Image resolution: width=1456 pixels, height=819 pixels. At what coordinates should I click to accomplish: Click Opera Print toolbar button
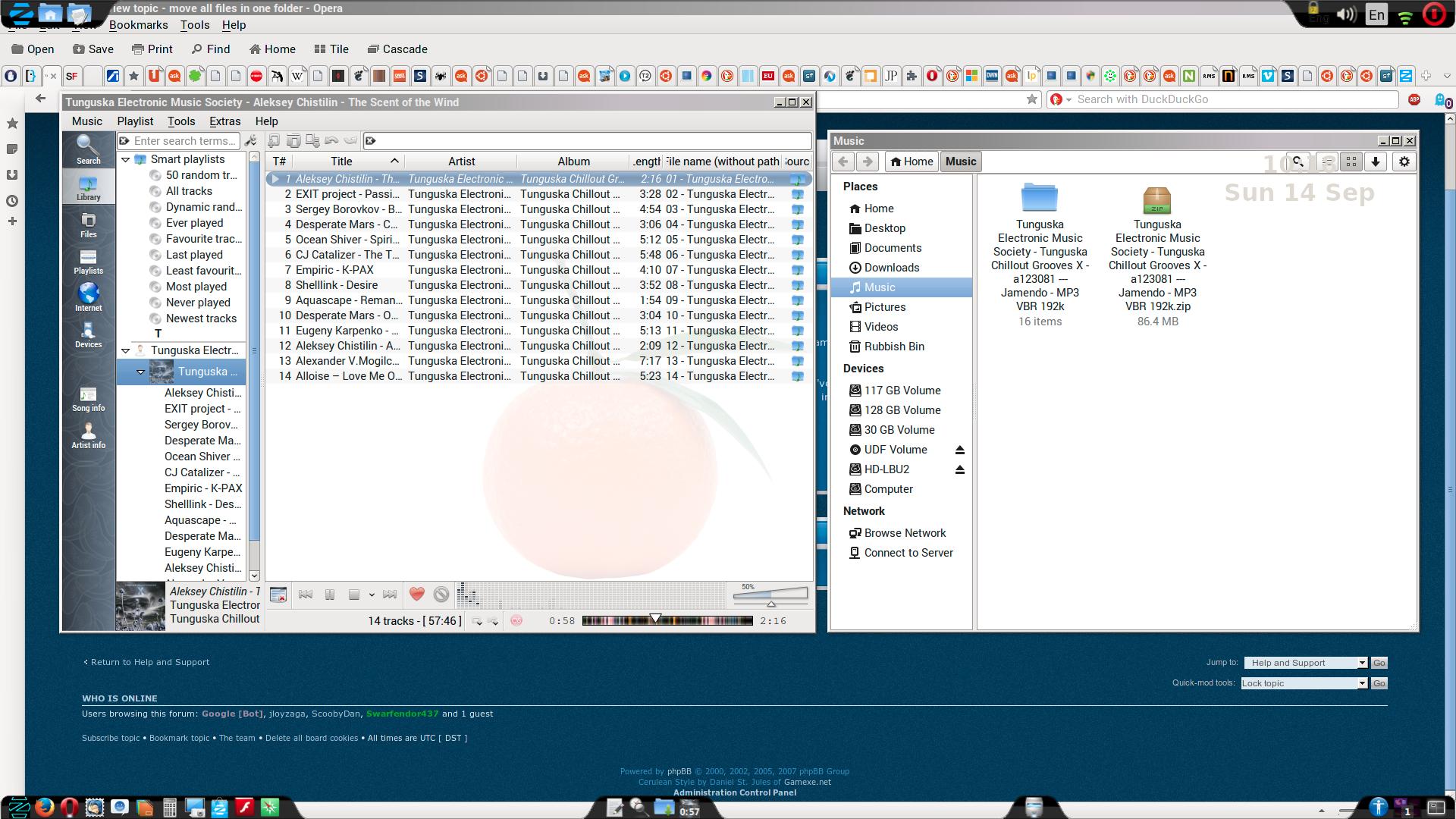152,49
